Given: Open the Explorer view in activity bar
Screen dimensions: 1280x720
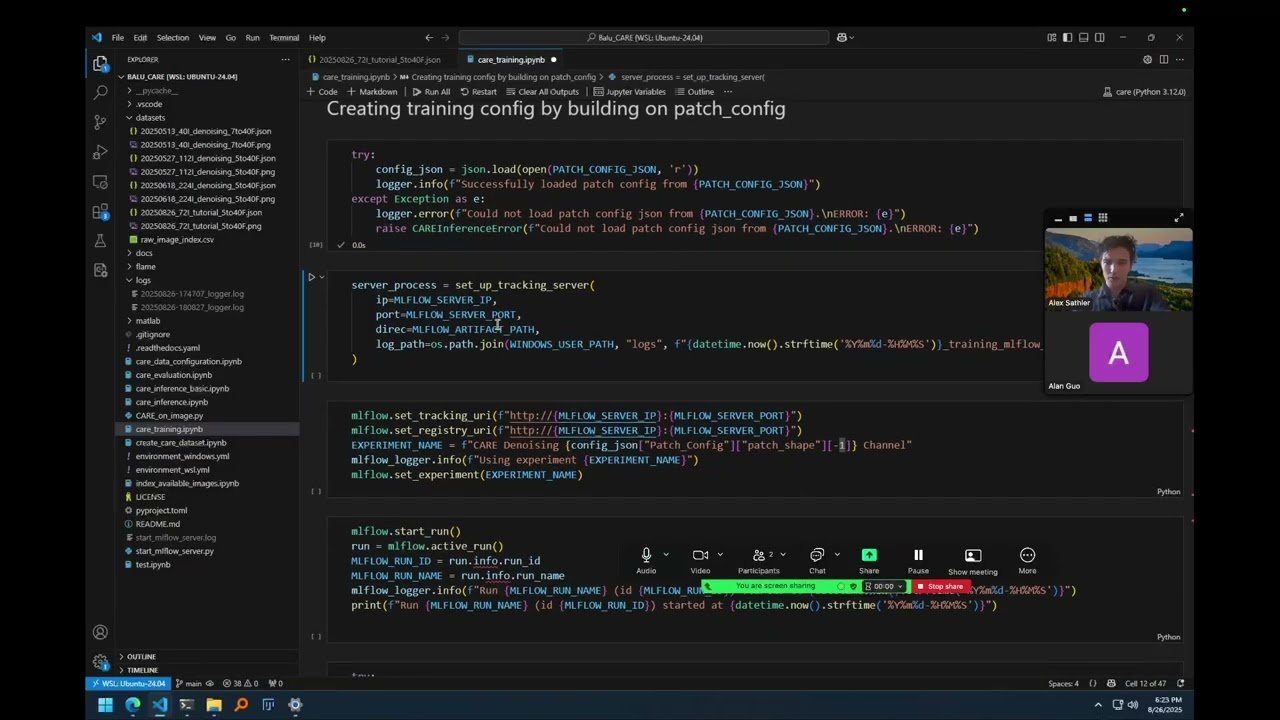Looking at the screenshot, I should [100, 64].
